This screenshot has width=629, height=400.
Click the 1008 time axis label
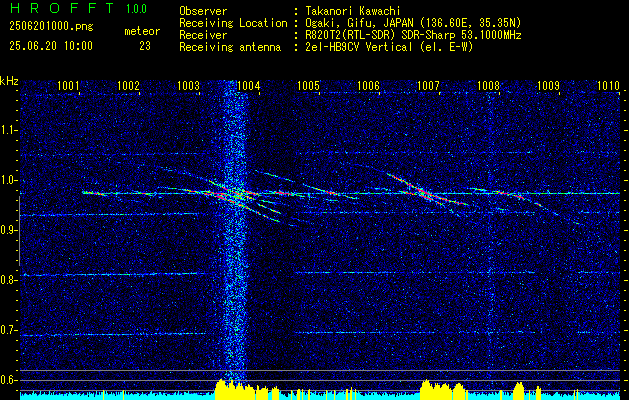coord(488,85)
